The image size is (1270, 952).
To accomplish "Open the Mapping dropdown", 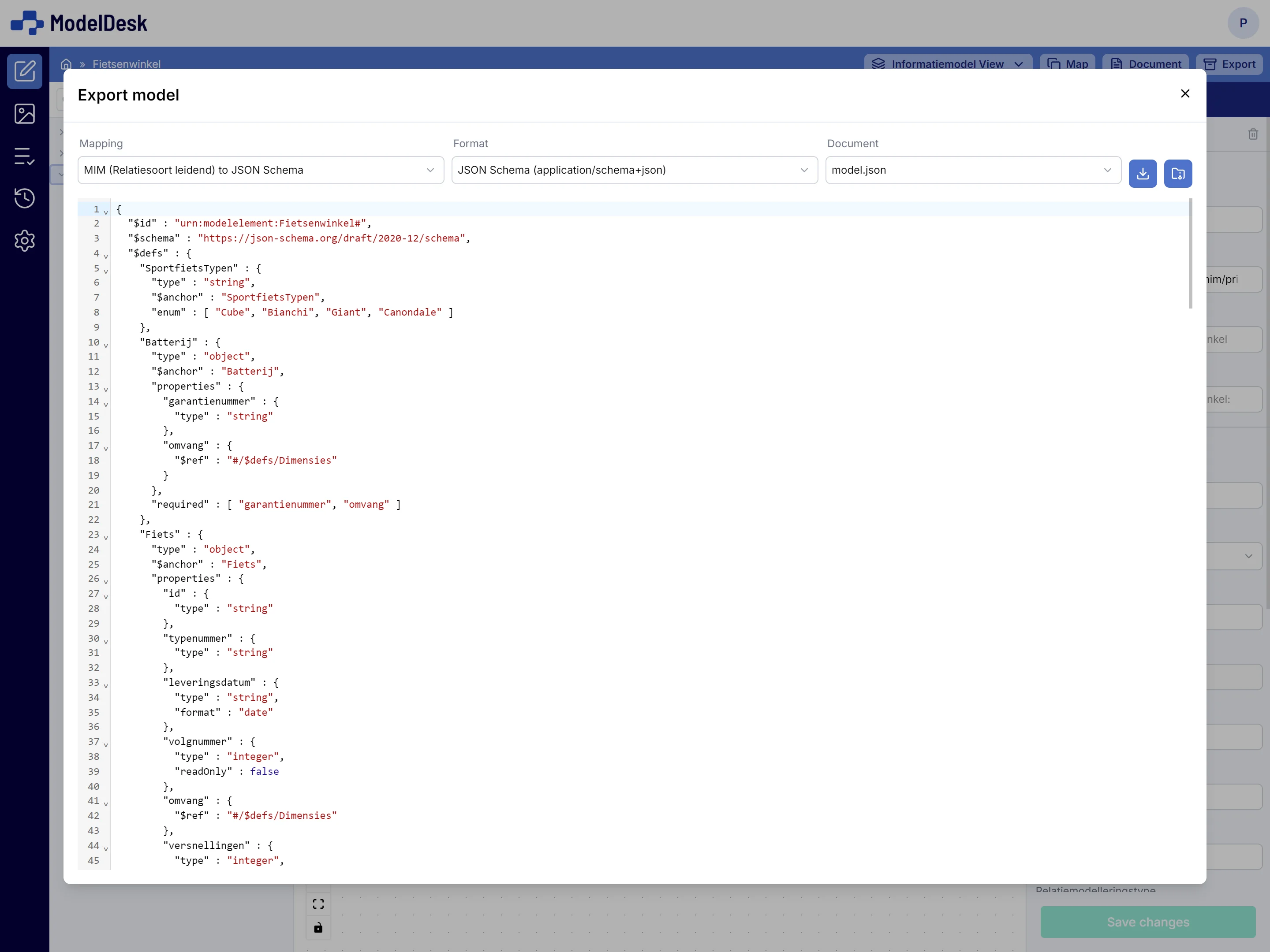I will pos(430,170).
